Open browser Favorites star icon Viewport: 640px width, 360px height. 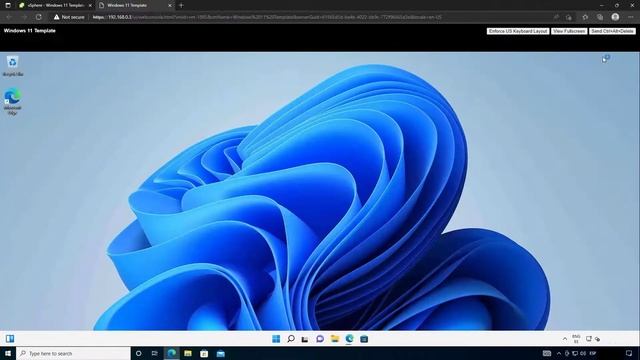585,17
